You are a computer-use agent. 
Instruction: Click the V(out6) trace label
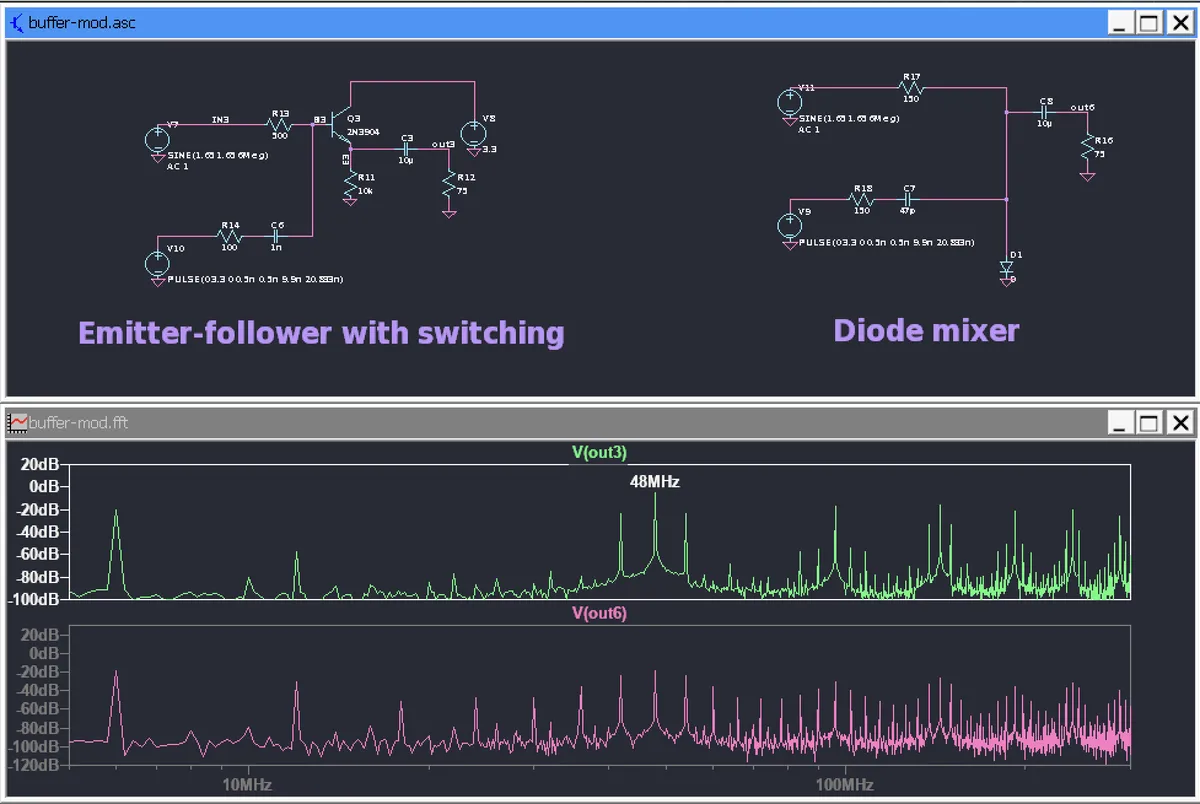[599, 614]
